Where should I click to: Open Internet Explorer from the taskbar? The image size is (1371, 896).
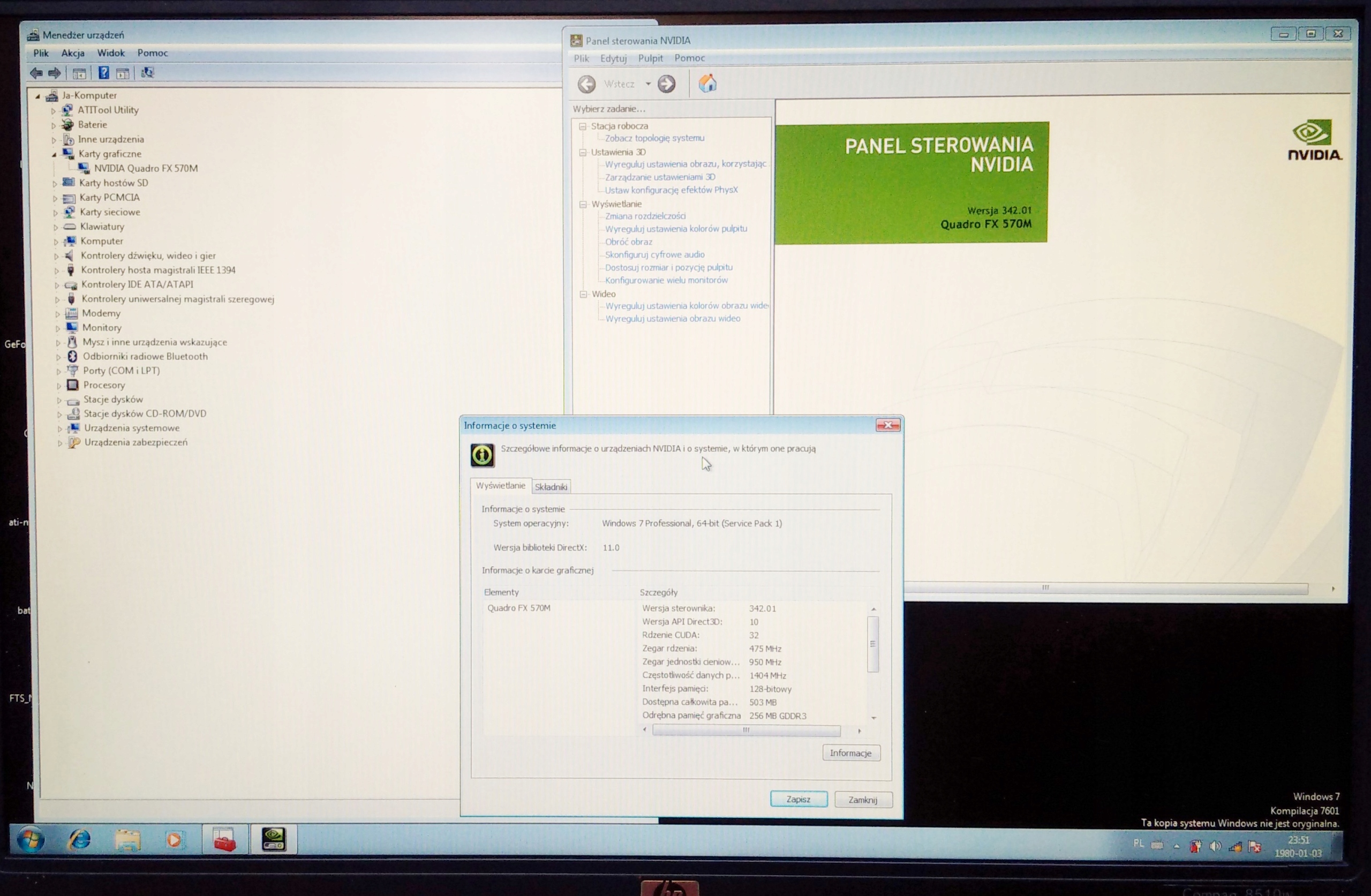[79, 840]
